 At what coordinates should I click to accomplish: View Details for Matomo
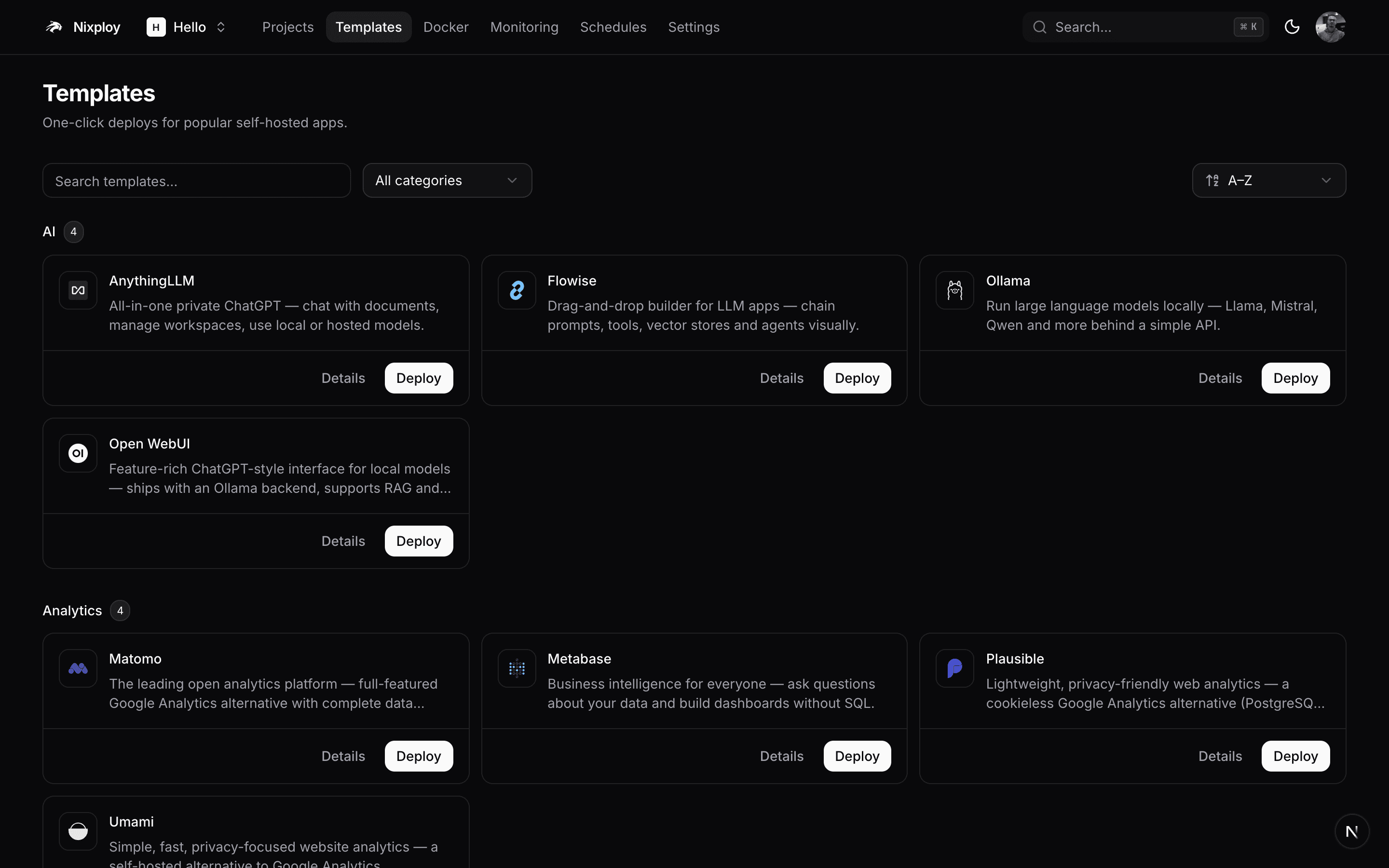(343, 756)
